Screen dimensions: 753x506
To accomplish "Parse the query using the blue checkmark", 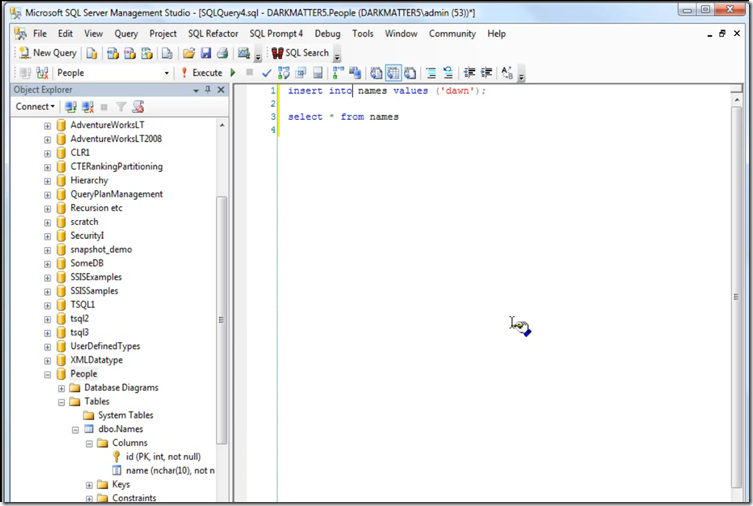I will click(267, 73).
